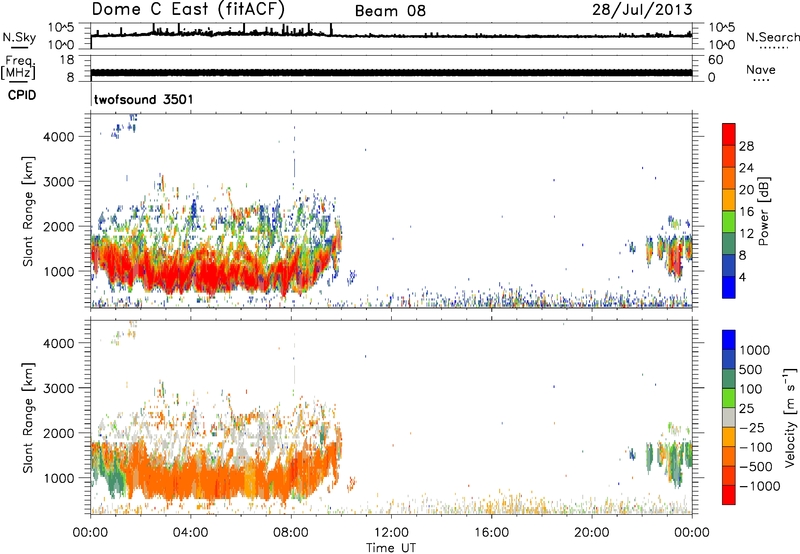Click "Slant Range [km]" label of the power panel

pos(28,211)
